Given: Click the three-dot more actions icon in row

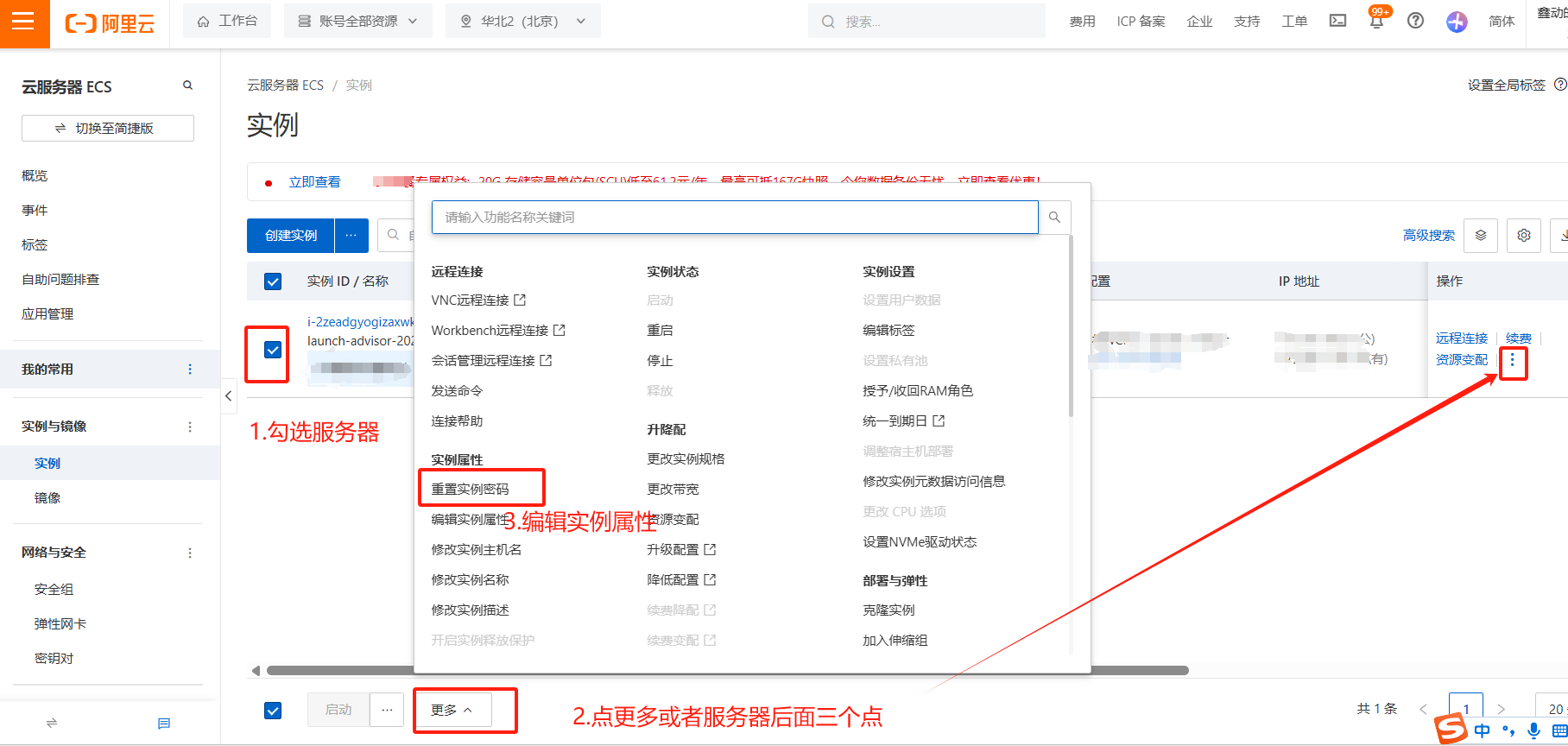Looking at the screenshot, I should [x=1512, y=361].
